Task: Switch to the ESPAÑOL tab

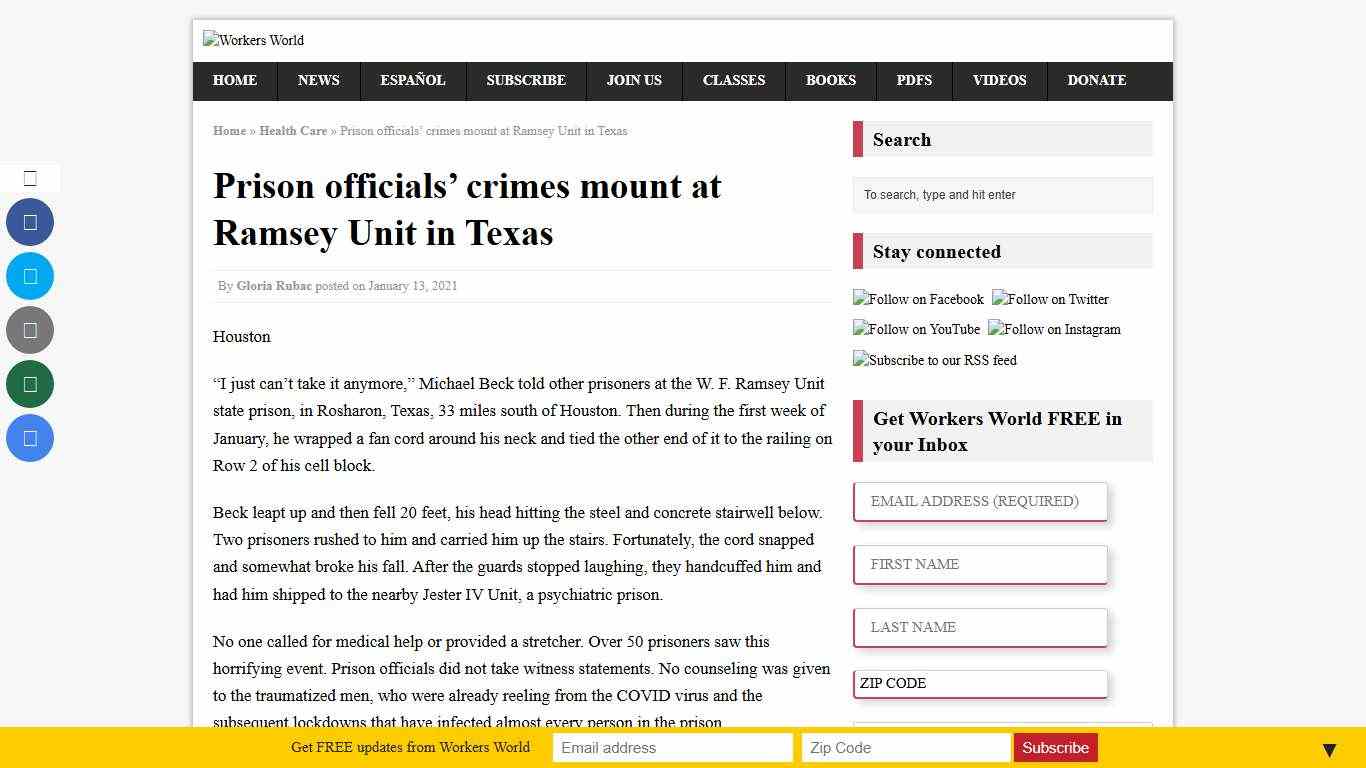Action: point(412,81)
